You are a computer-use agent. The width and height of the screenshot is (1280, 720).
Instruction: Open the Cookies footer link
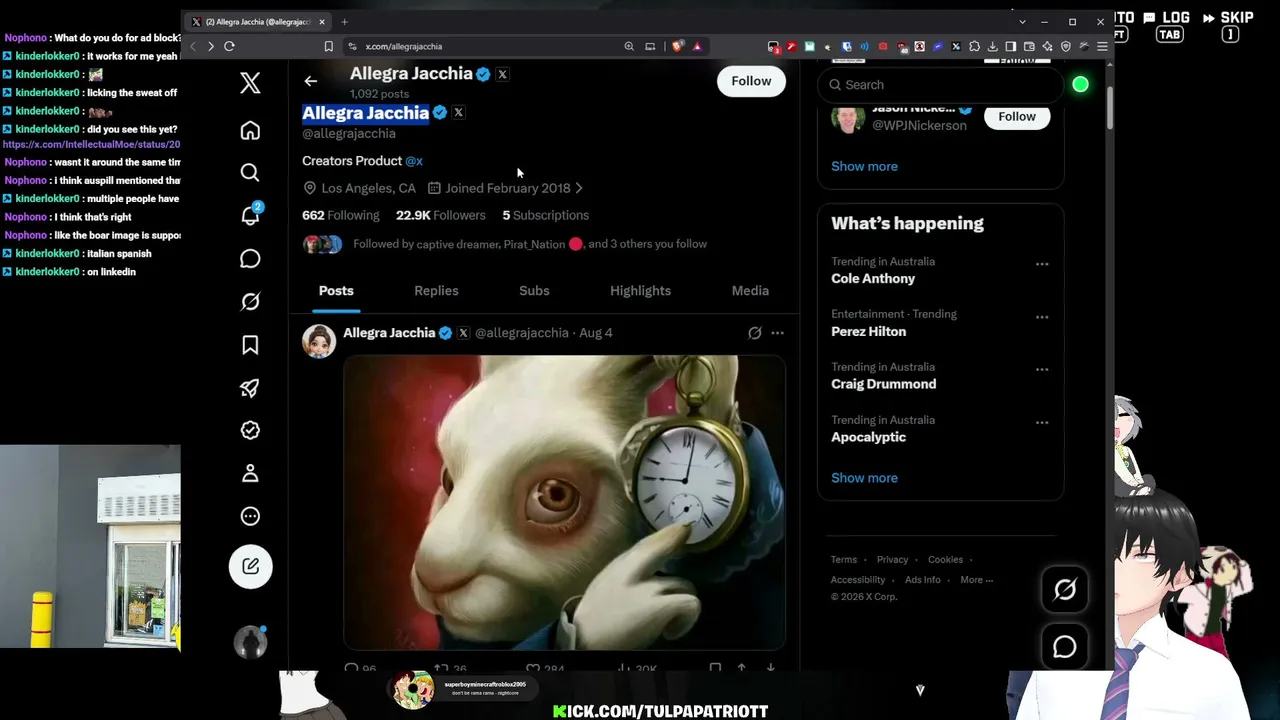[x=945, y=560]
